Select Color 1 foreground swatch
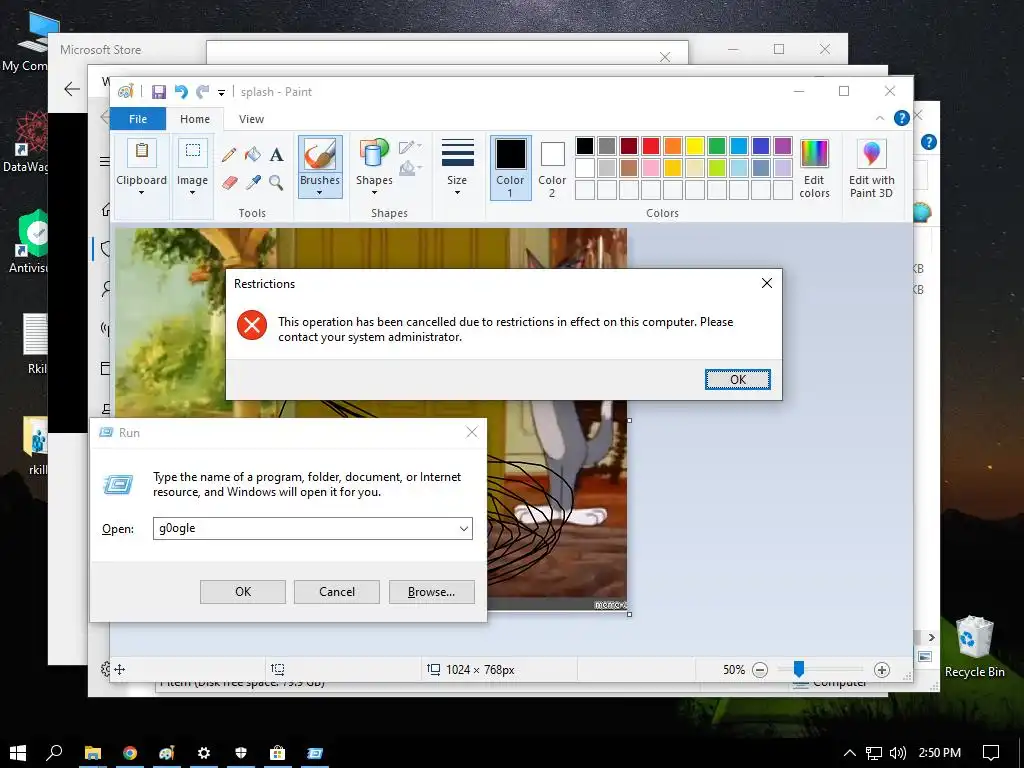Image resolution: width=1024 pixels, height=768 pixels. click(x=511, y=168)
